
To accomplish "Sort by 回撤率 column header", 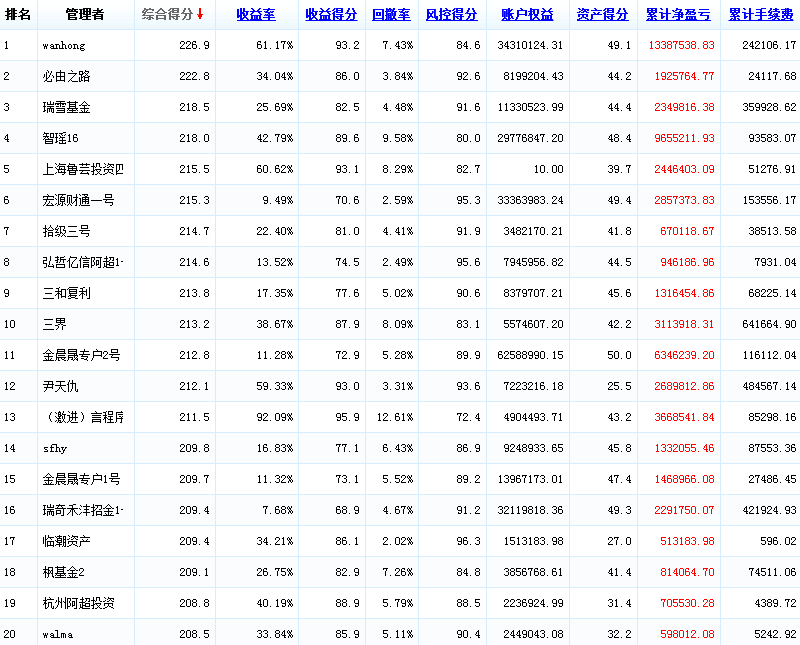I will (x=391, y=15).
